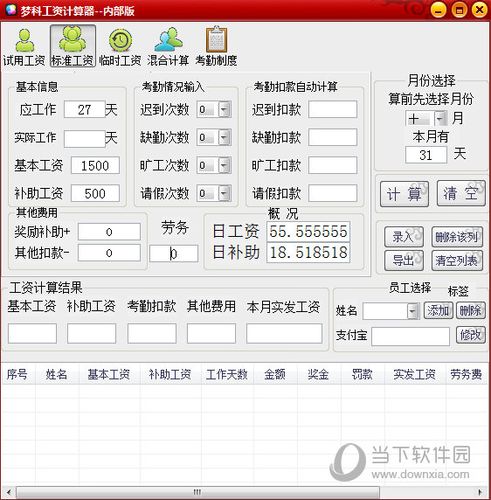Click the 录入 button

coord(404,237)
